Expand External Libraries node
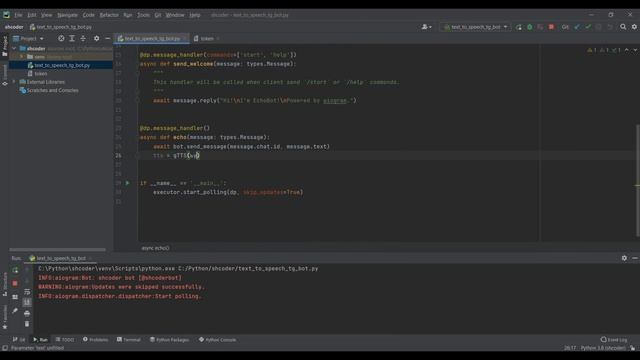 14,82
